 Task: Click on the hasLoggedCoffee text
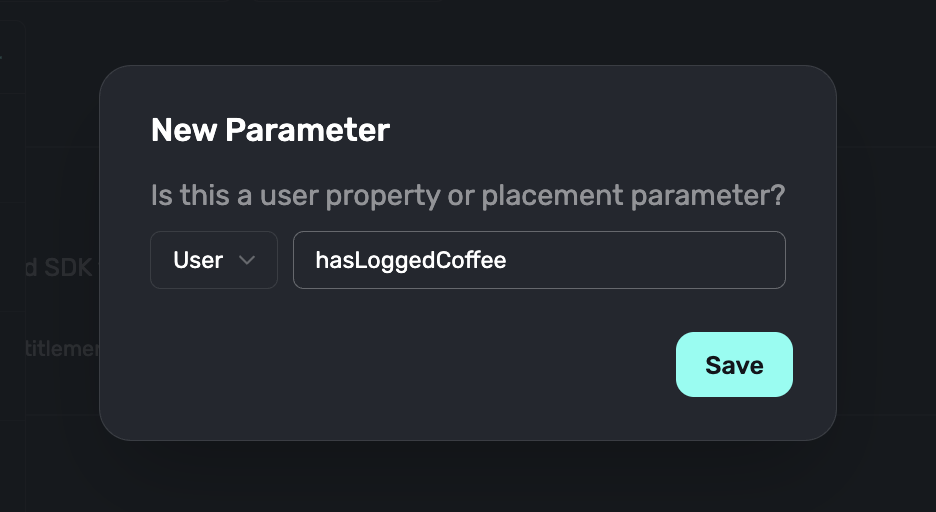(x=411, y=261)
